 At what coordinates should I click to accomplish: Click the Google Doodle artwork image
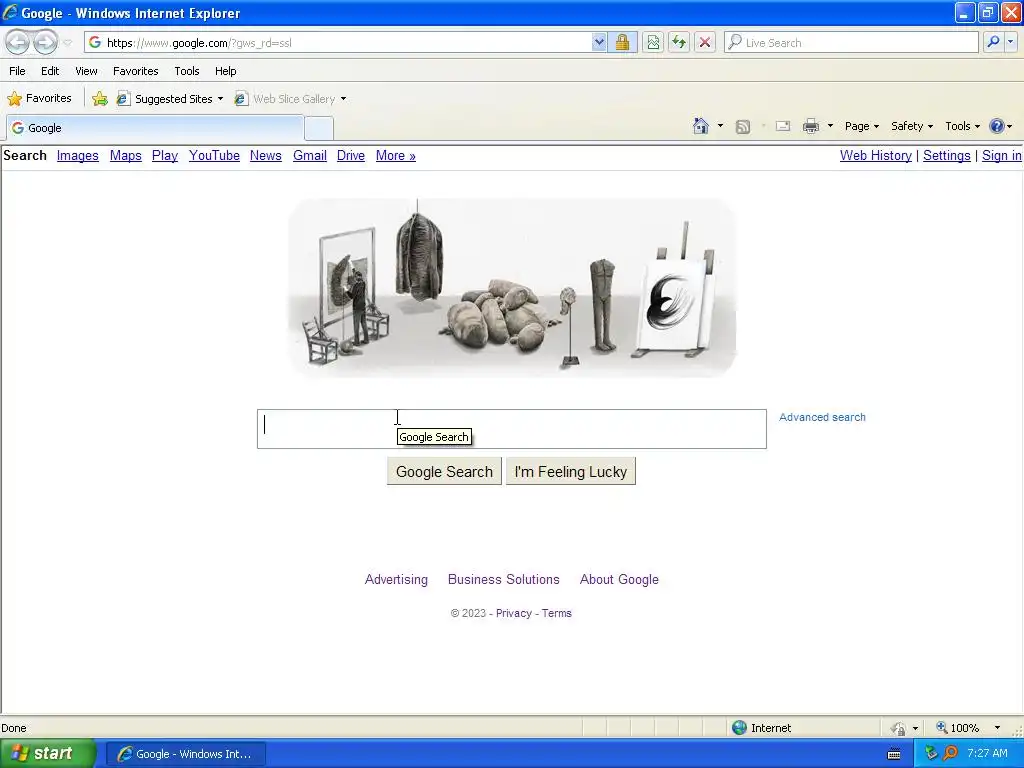pos(512,288)
